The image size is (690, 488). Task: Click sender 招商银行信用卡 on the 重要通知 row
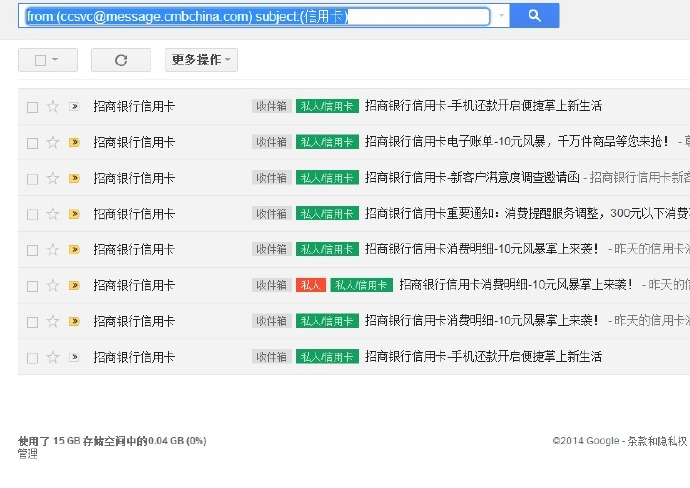pyautogui.click(x=134, y=214)
